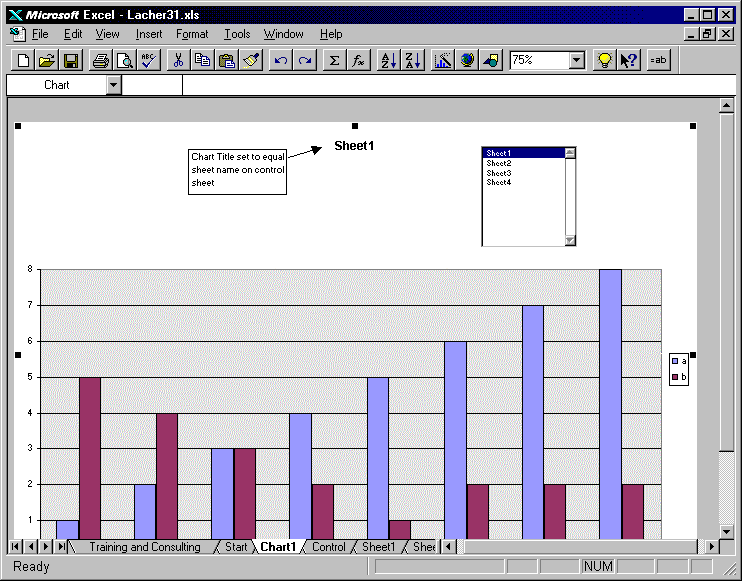Go to previous sheet tab navigation button
Image resolution: width=742 pixels, height=581 pixels.
(x=30, y=547)
